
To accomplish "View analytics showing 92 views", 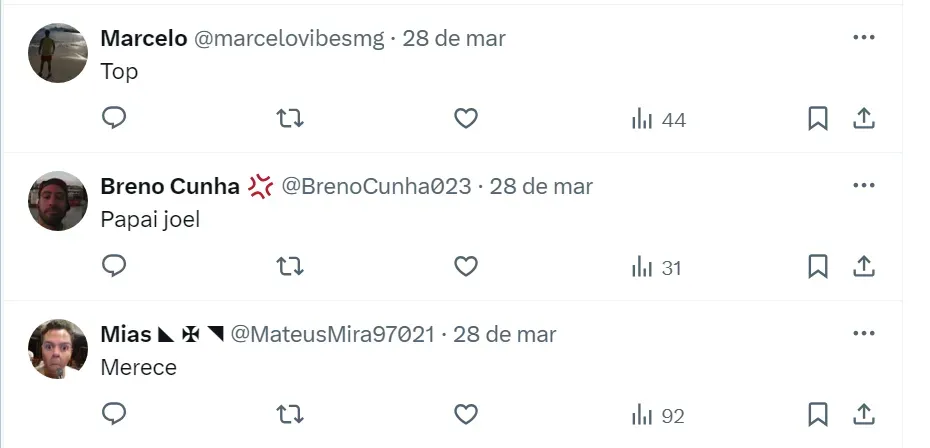I will click(x=658, y=415).
